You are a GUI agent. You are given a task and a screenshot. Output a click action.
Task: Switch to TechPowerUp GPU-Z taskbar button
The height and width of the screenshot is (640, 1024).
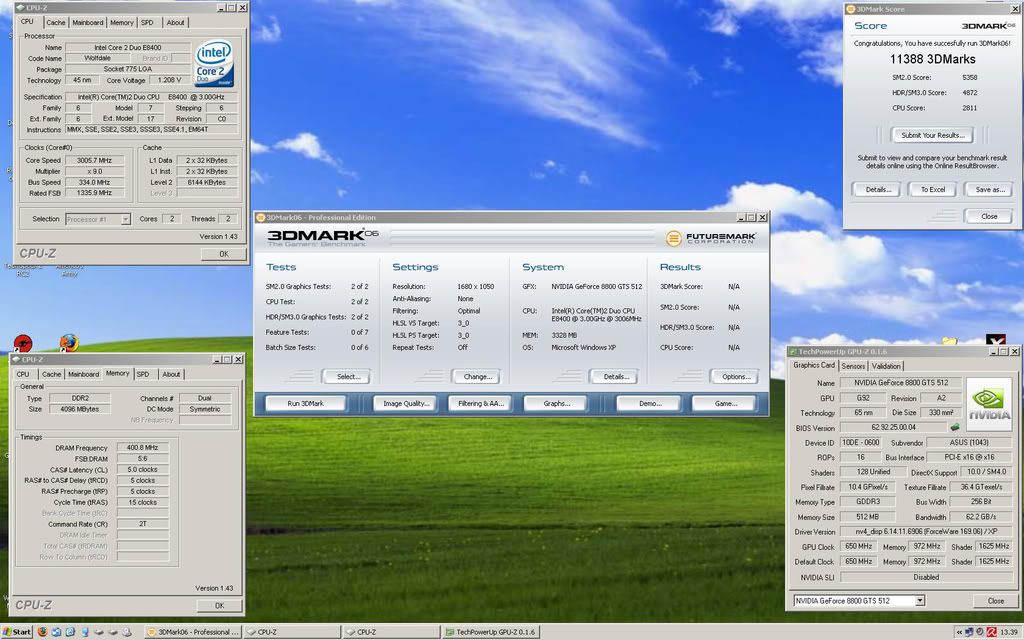pos(490,632)
